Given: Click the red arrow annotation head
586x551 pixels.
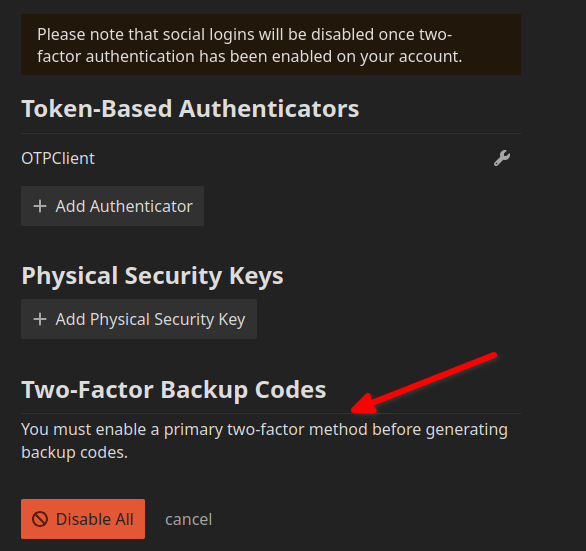Looking at the screenshot, I should 364,404.
